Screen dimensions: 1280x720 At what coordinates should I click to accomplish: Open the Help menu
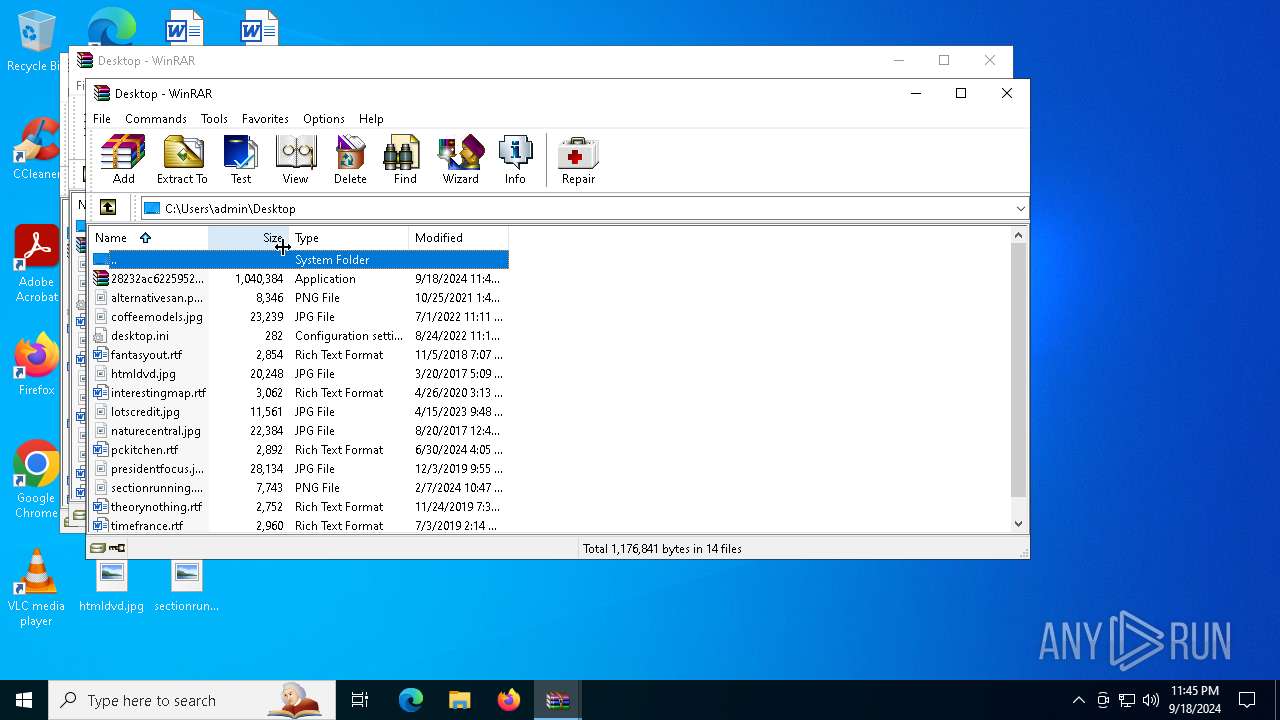click(x=371, y=118)
